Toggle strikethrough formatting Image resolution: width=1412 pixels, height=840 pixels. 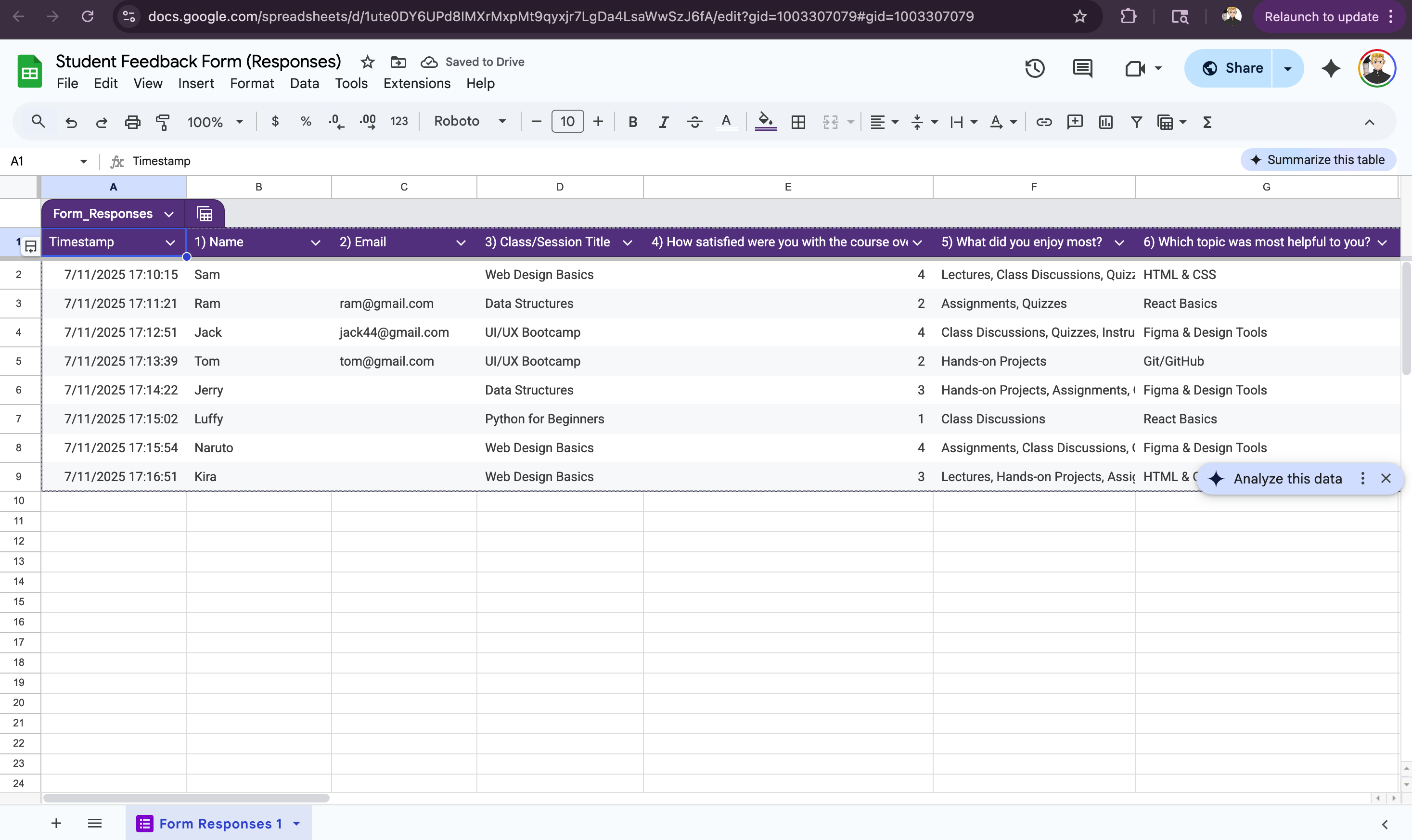[x=694, y=122]
